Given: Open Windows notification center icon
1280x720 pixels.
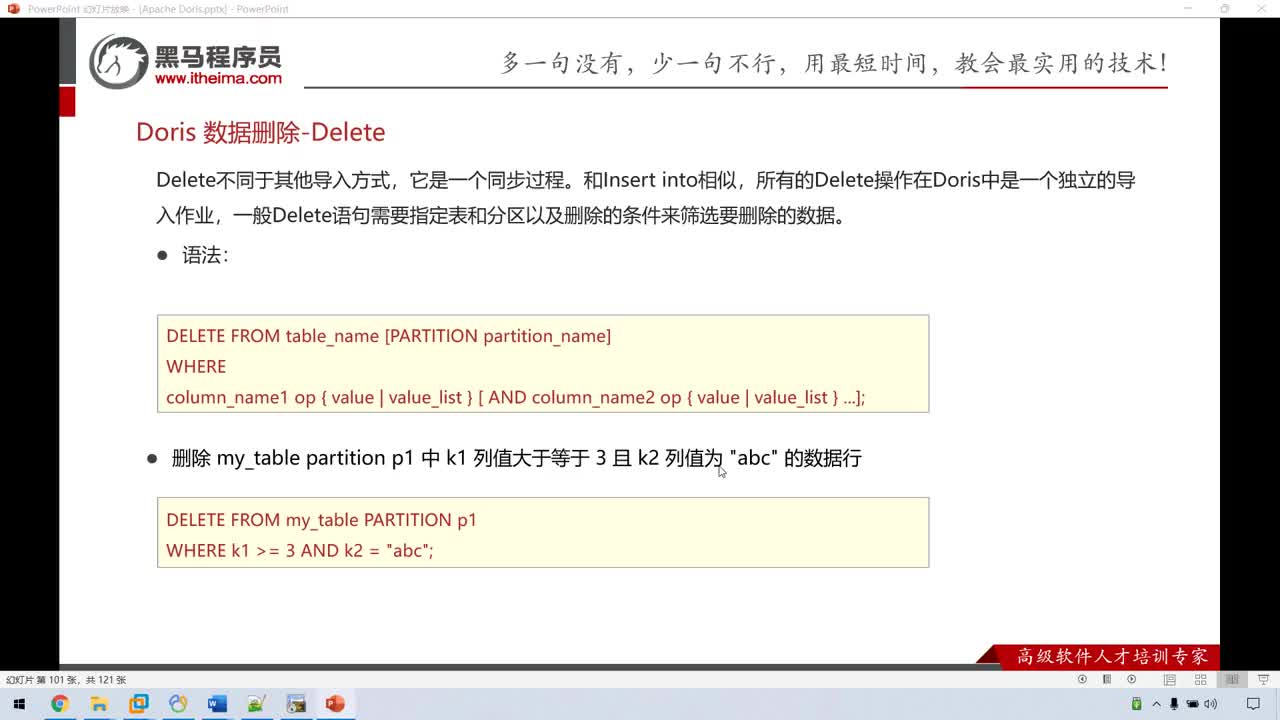Looking at the screenshot, I should [x=1253, y=704].
